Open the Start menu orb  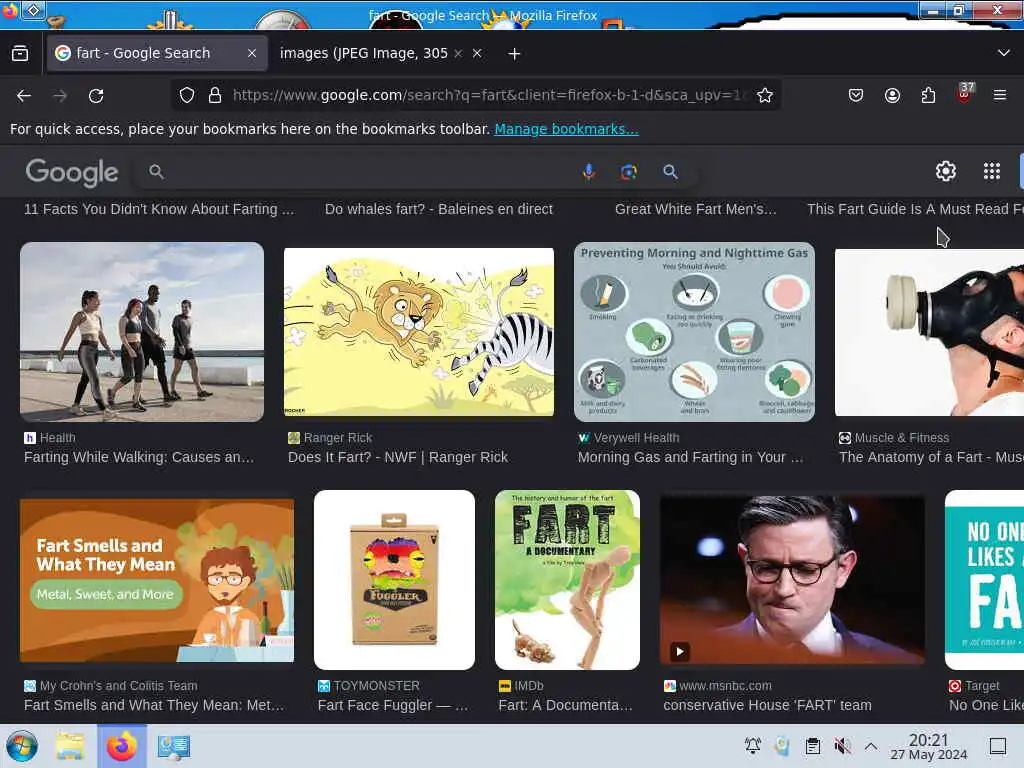pyautogui.click(x=22, y=746)
